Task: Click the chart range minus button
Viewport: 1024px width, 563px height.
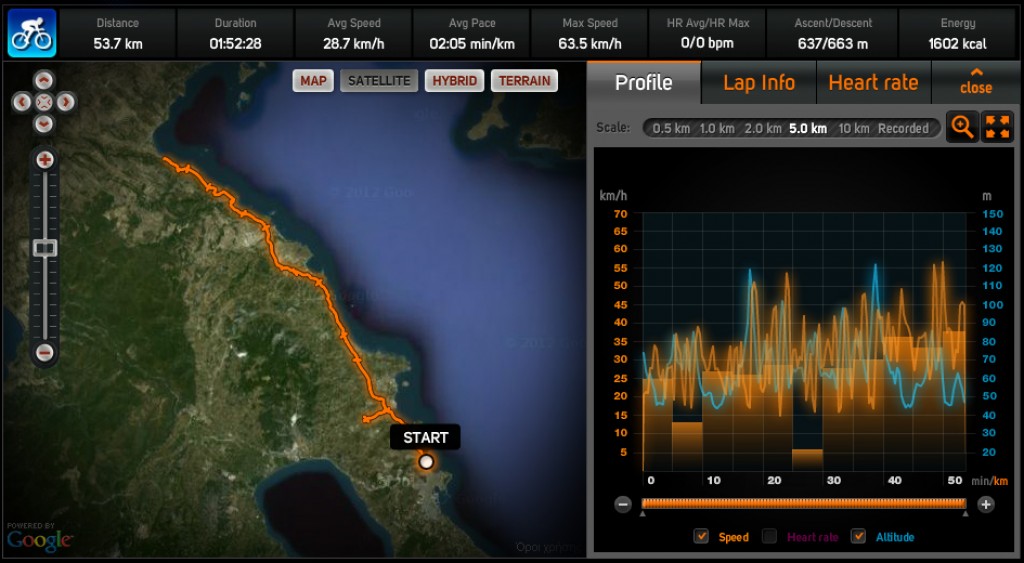Action: 623,504
